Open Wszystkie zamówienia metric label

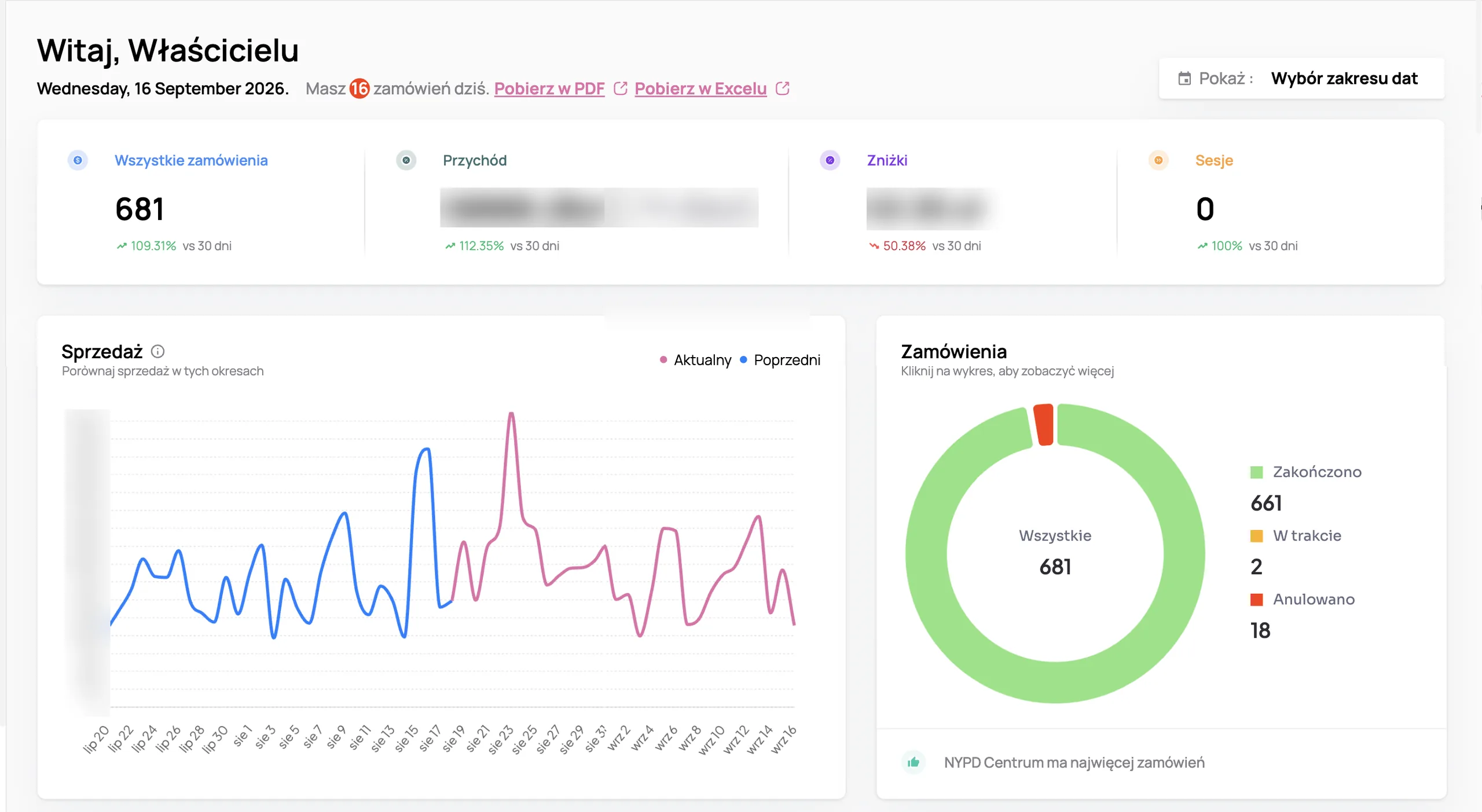click(191, 160)
